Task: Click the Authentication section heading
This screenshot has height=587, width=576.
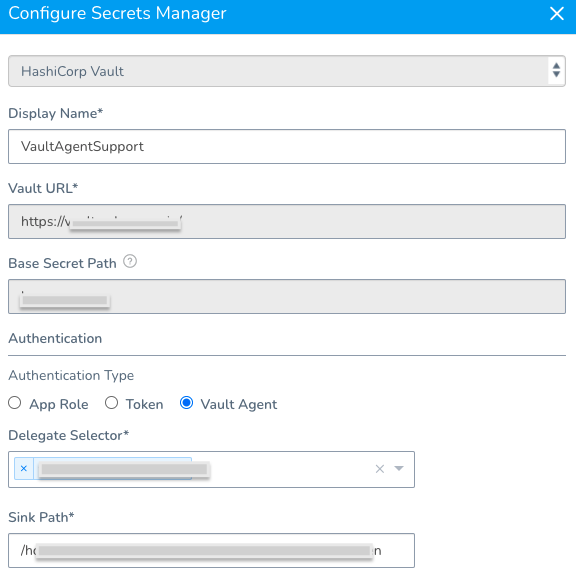Action: pyautogui.click(x=55, y=338)
